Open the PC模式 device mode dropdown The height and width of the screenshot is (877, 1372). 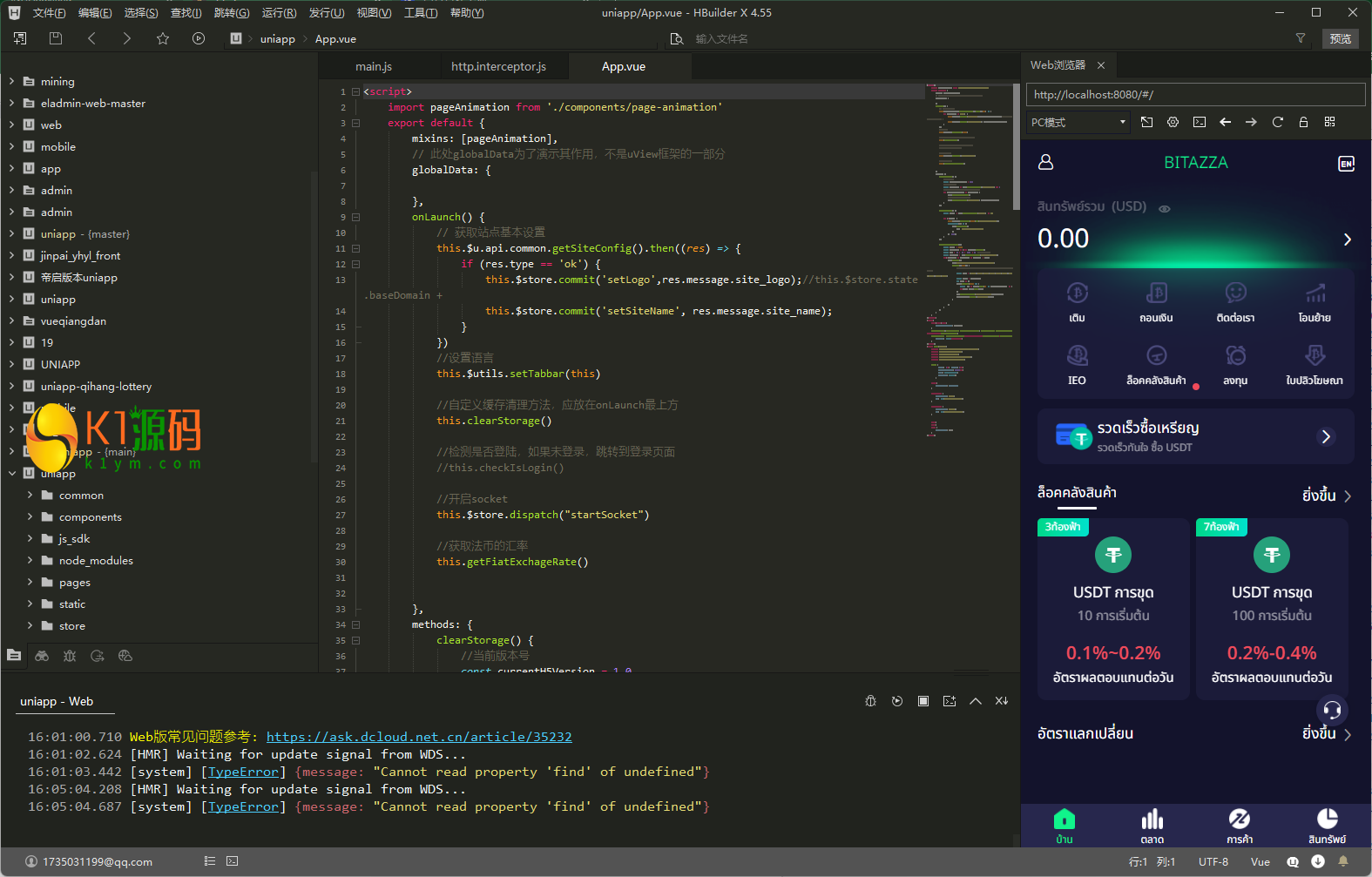[x=1078, y=122]
